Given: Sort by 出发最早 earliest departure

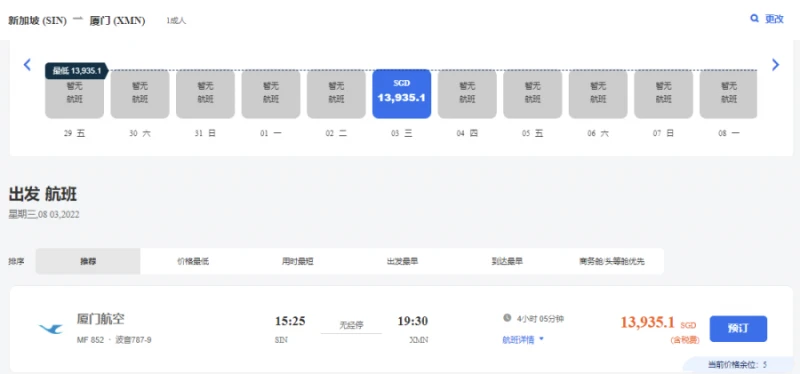Looking at the screenshot, I should click(x=403, y=261).
